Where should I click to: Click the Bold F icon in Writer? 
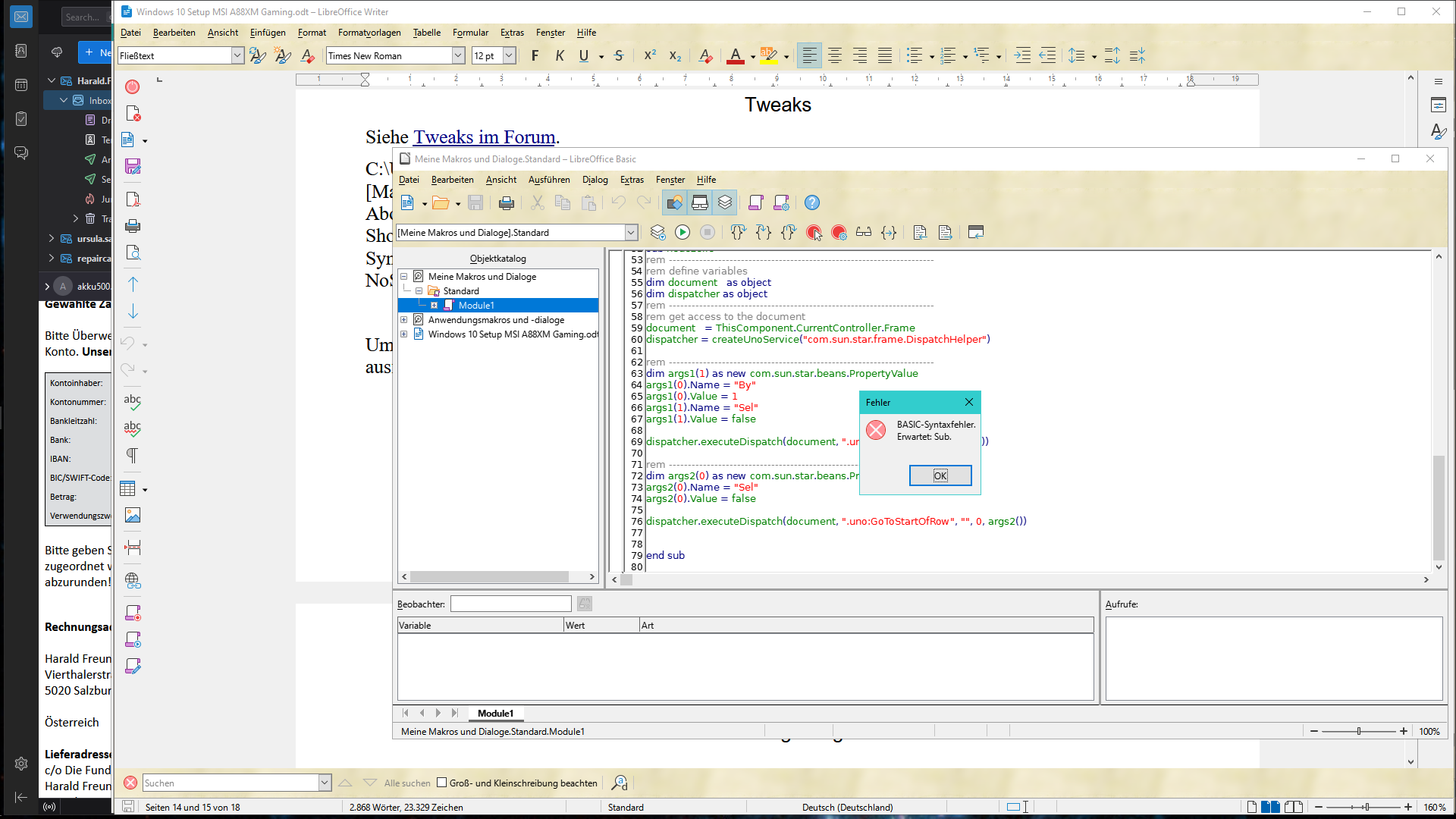point(535,56)
